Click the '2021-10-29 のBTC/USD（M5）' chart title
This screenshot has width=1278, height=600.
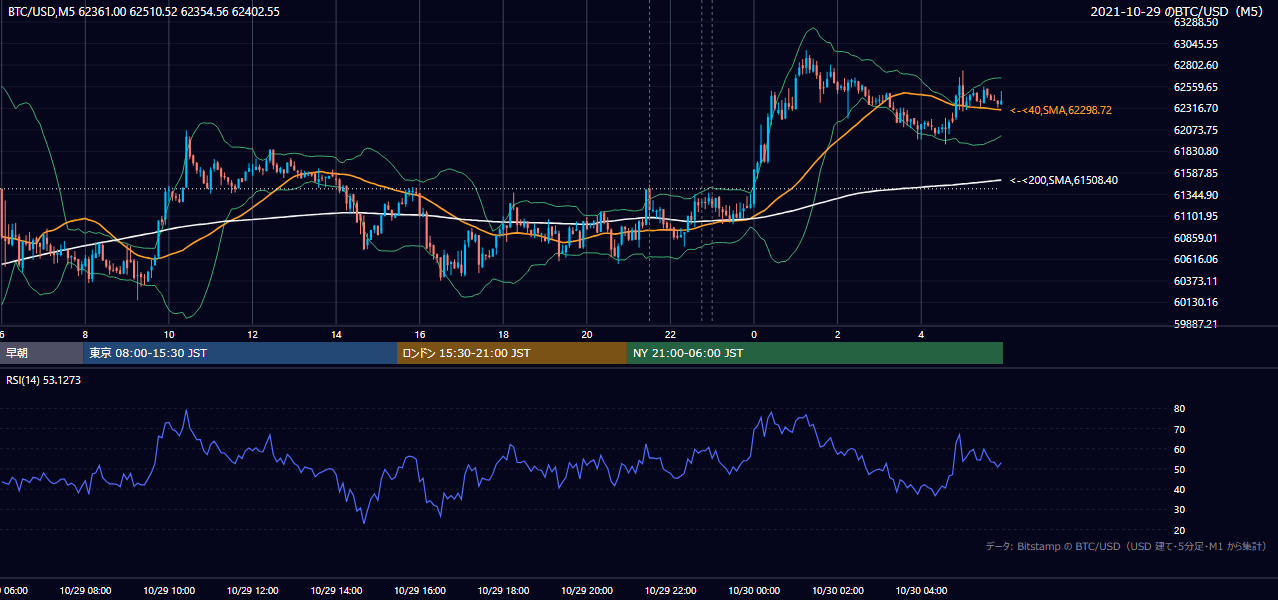click(x=1179, y=11)
